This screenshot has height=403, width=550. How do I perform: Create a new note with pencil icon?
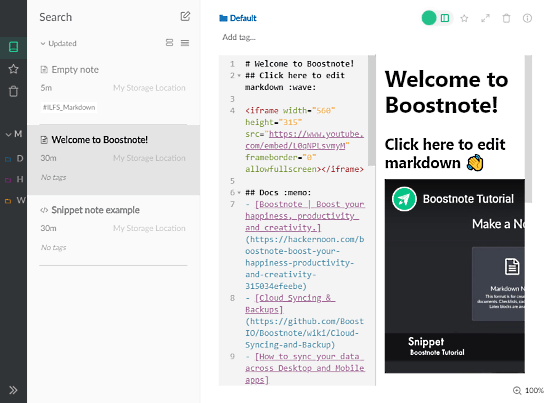tap(185, 16)
